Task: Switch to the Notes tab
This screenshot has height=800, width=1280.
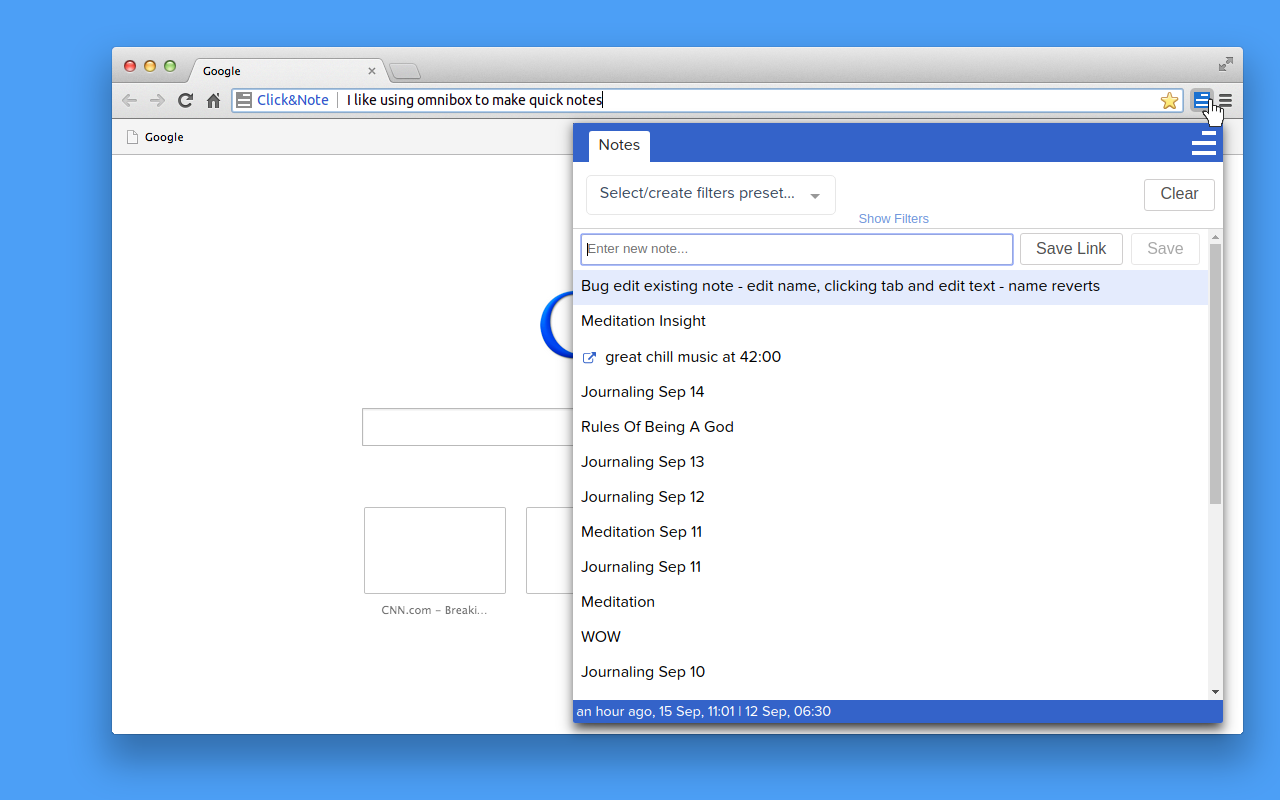Action: (619, 145)
